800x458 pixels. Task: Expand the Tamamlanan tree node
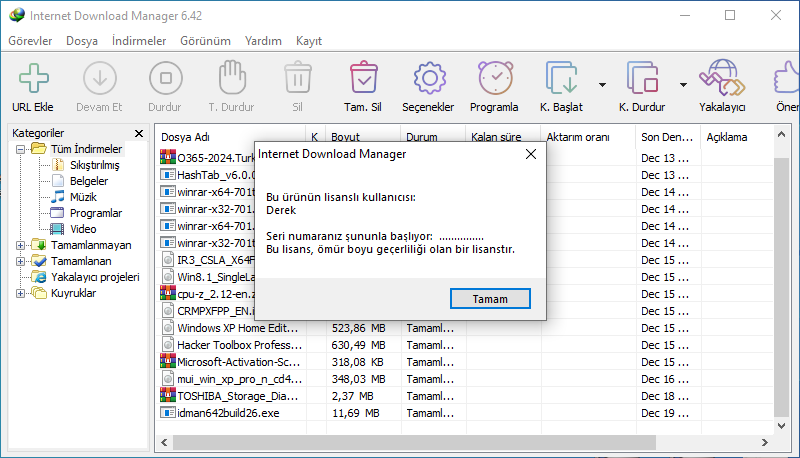[20, 261]
